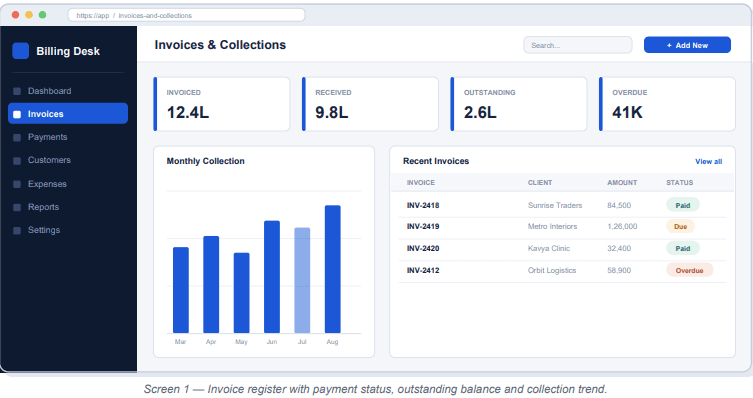The image size is (753, 398).
Task: Click the Apr bar in chart
Action: point(211,285)
